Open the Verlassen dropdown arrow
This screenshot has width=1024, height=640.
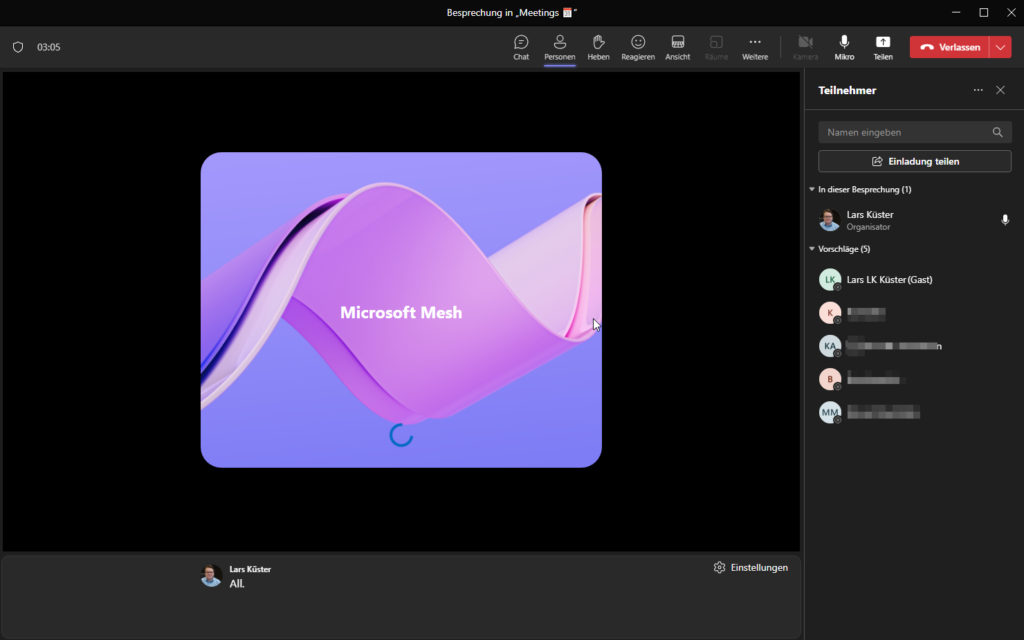(1000, 47)
